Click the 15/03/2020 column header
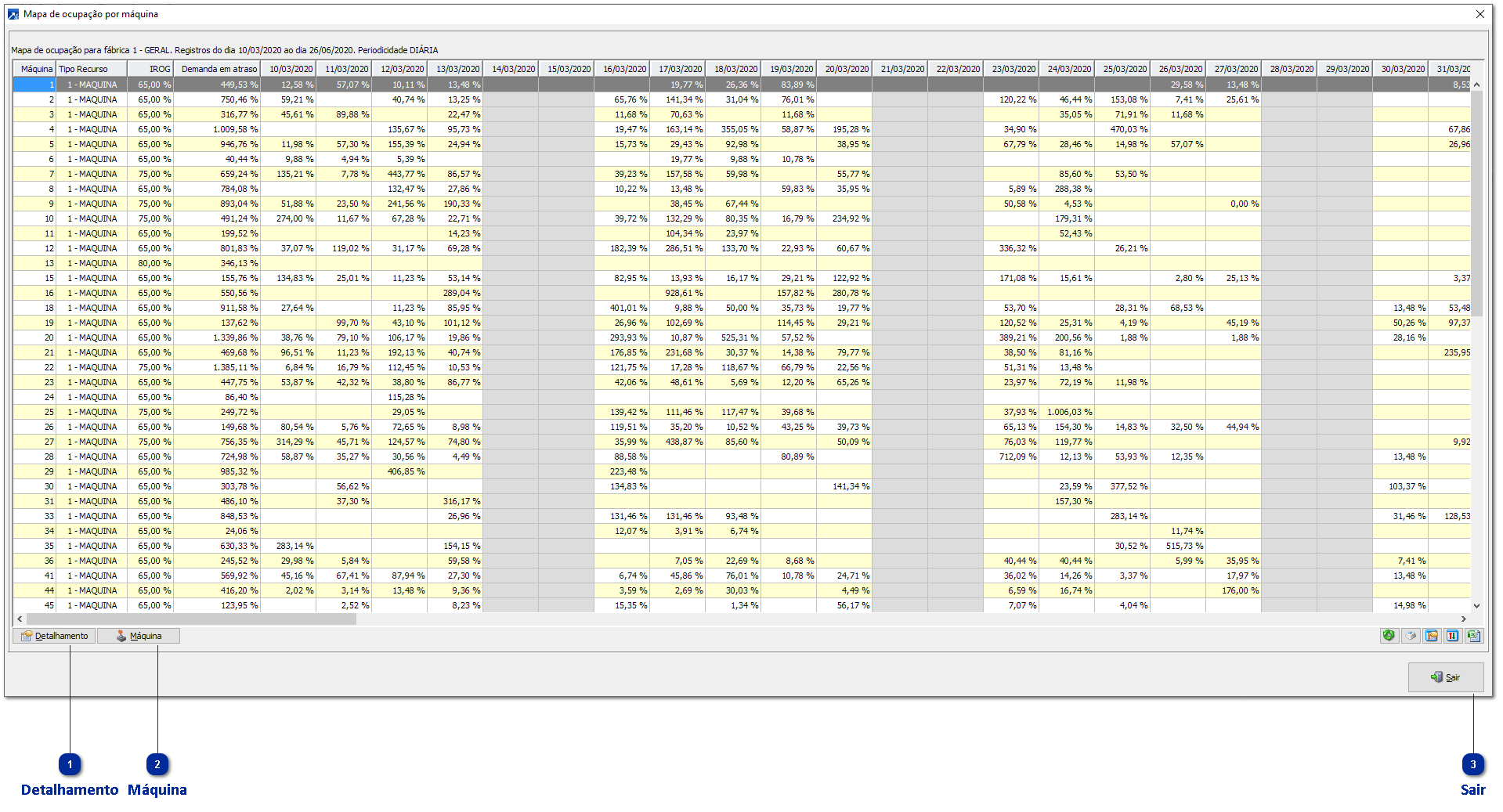This screenshot has height=812, width=1503. coord(566,69)
